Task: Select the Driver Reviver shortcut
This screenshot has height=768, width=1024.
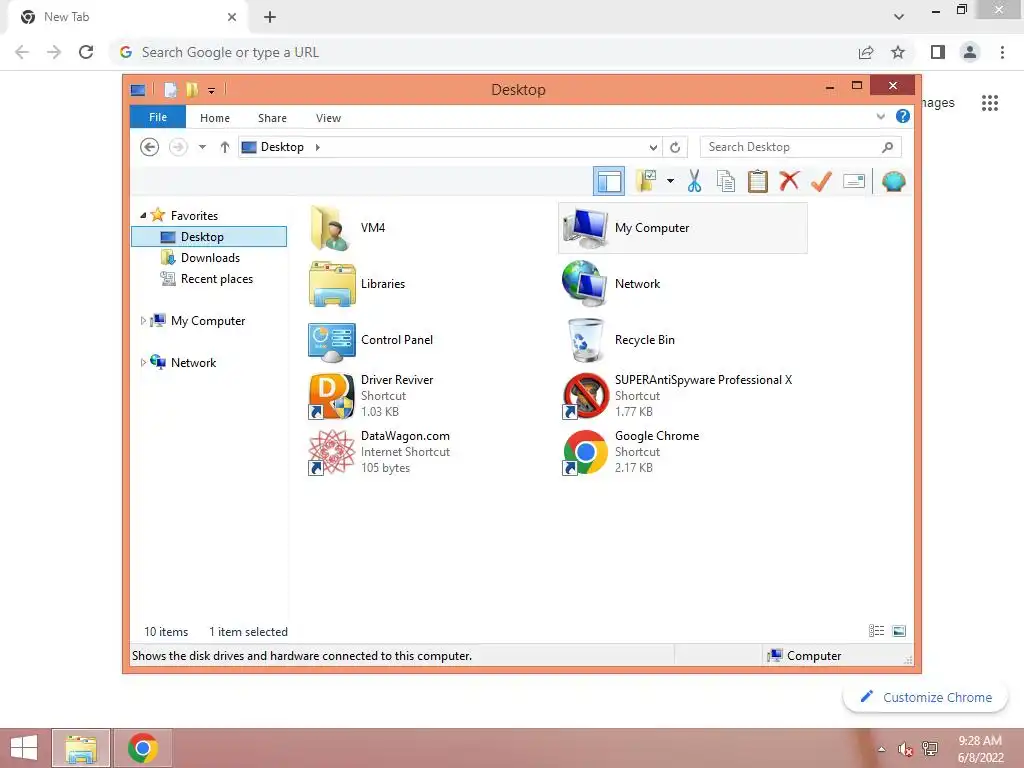Action: coord(371,396)
